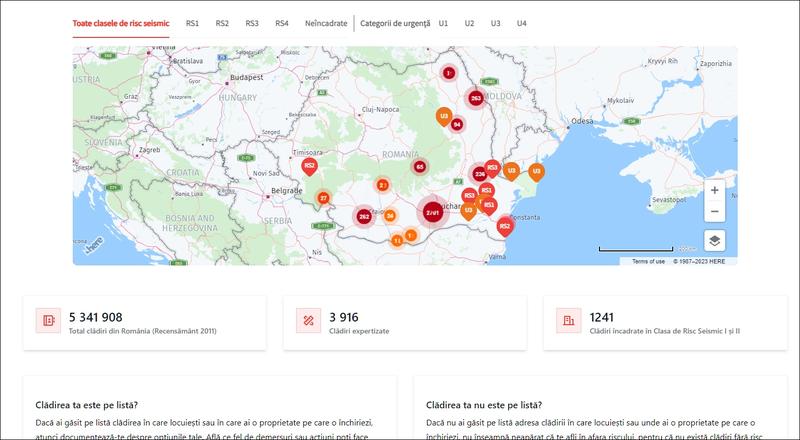This screenshot has height=440, width=800.
Task: Open the 263 cluster marker near Moldova
Action: click(476, 98)
